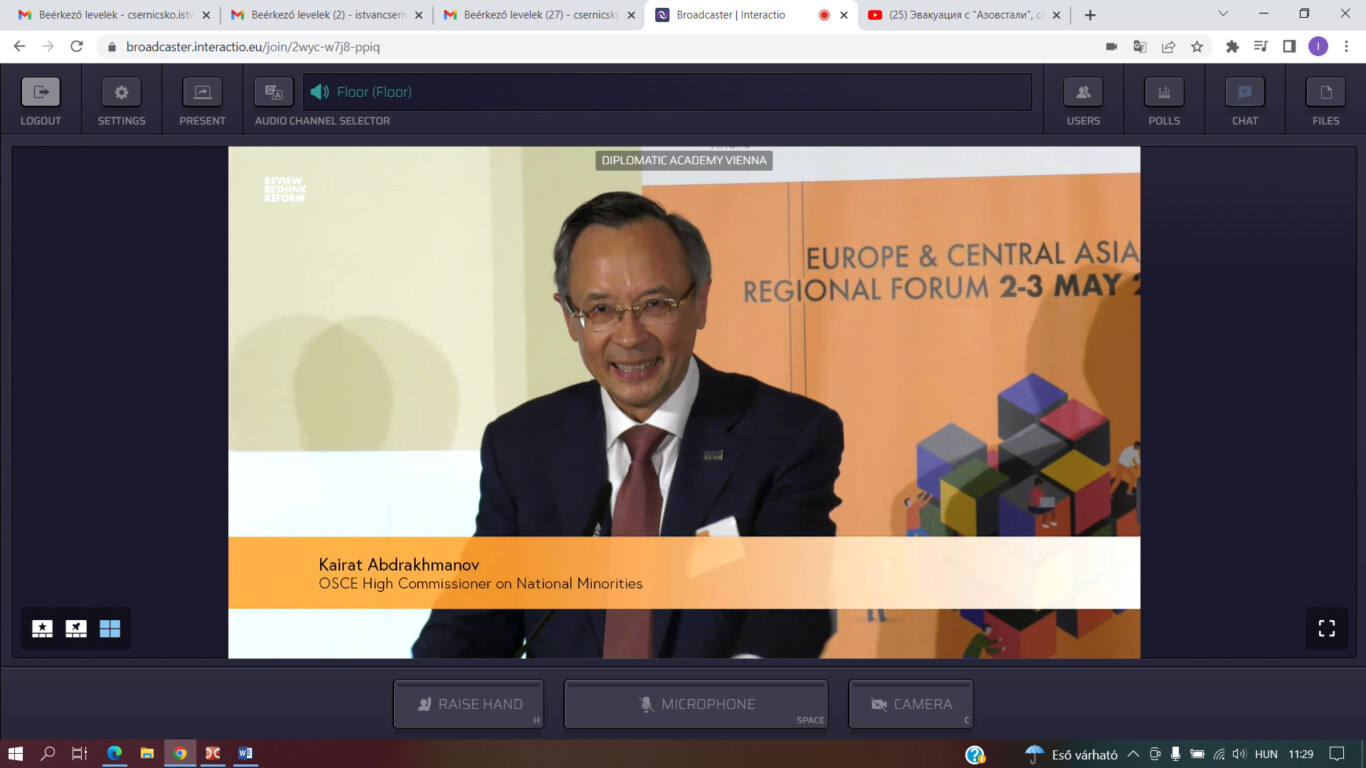The height and width of the screenshot is (768, 1366).
Task: Open the Polls panel
Action: click(x=1164, y=92)
